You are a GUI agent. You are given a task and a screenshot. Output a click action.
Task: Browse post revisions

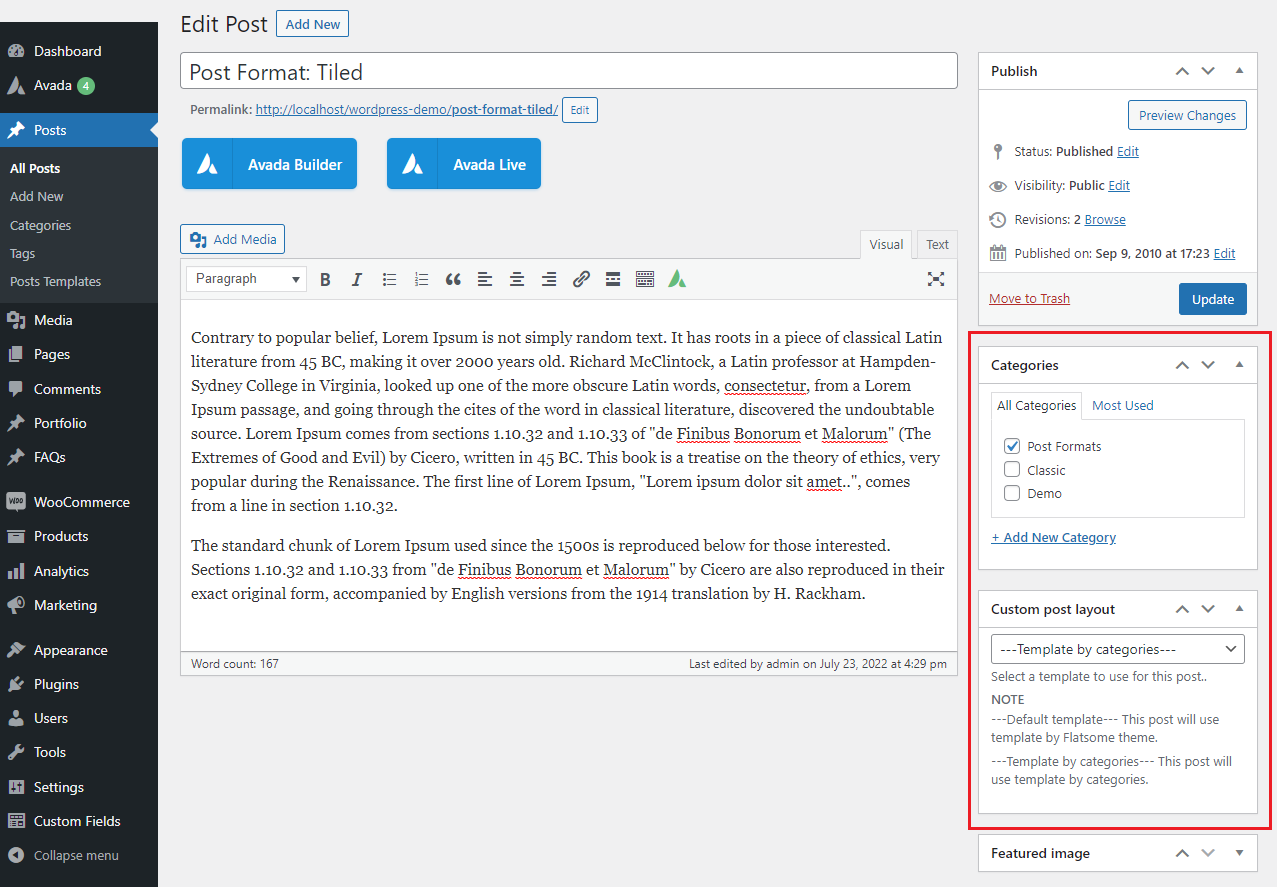[1105, 220]
